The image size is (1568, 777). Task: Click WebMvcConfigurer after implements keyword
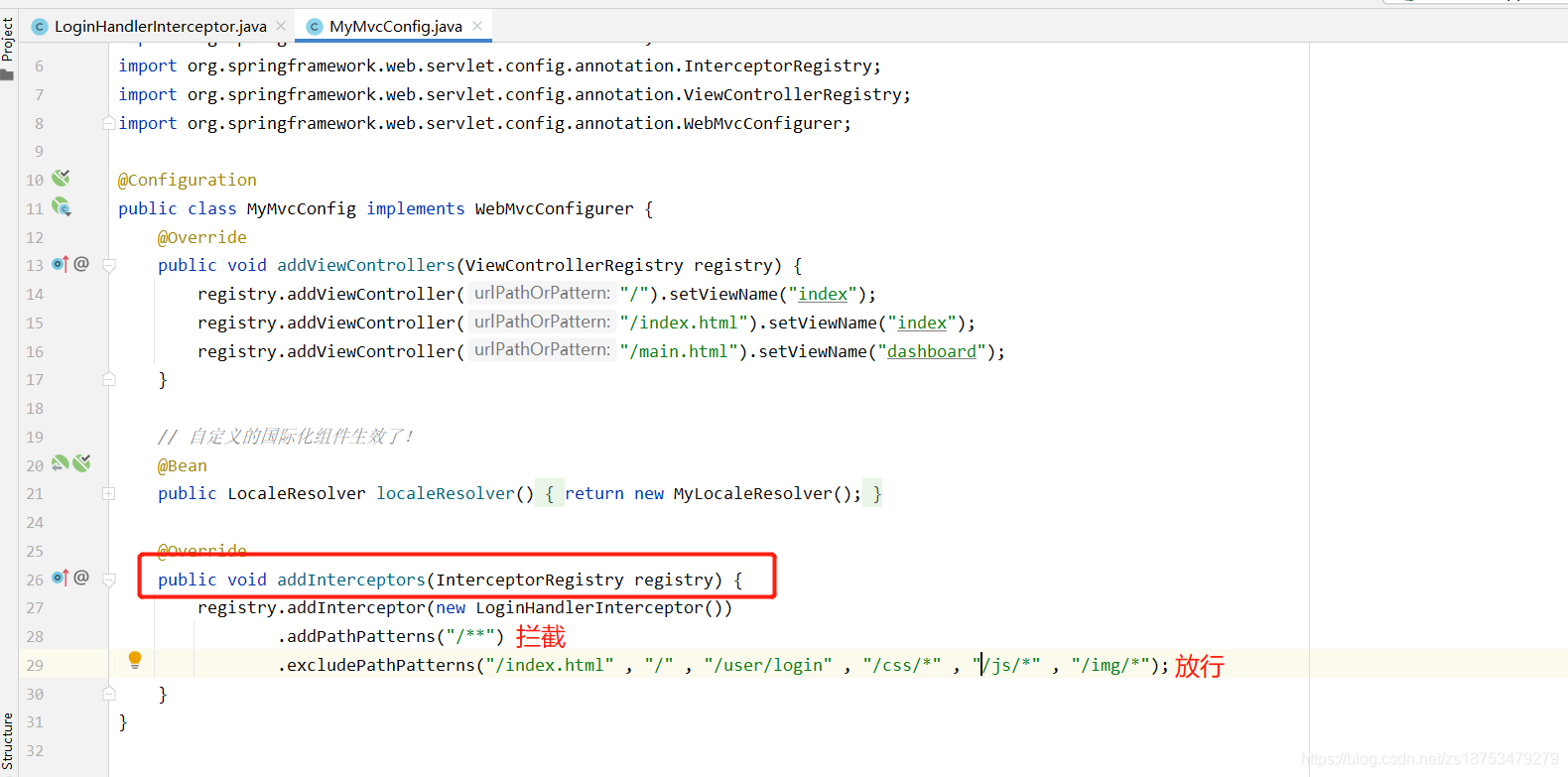554,208
